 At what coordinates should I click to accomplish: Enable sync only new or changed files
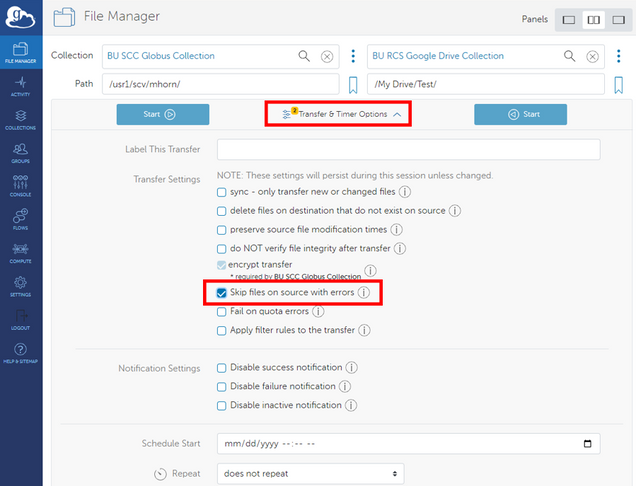(221, 192)
